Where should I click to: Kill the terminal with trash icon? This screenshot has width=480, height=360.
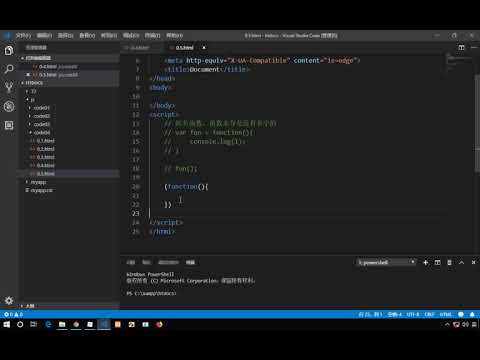(449, 263)
